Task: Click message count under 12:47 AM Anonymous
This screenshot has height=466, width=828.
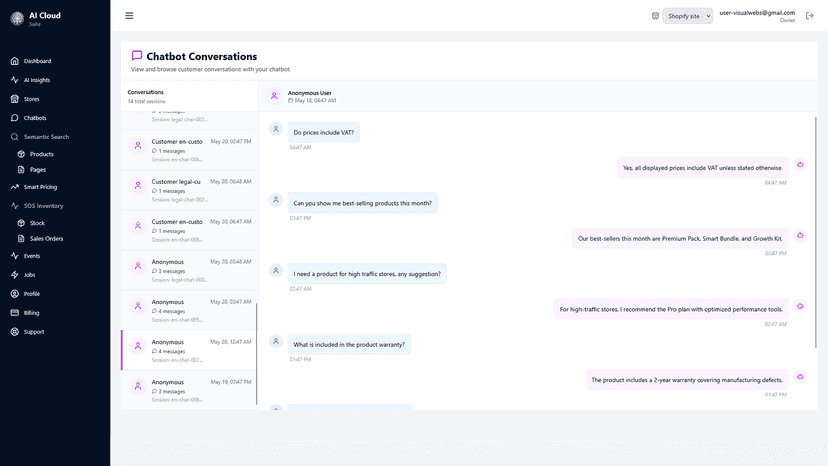Action: (172, 351)
